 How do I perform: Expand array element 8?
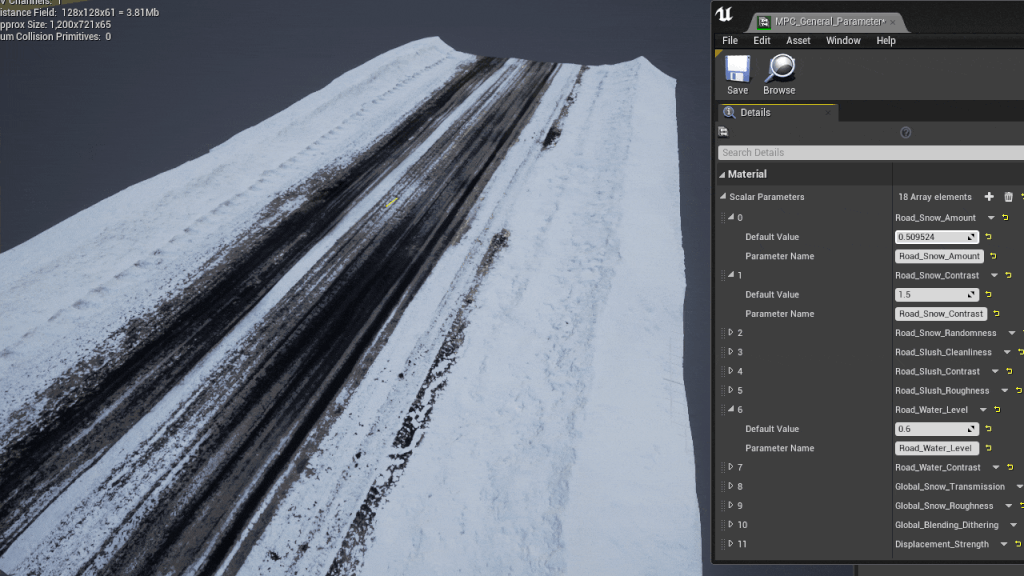click(x=731, y=486)
